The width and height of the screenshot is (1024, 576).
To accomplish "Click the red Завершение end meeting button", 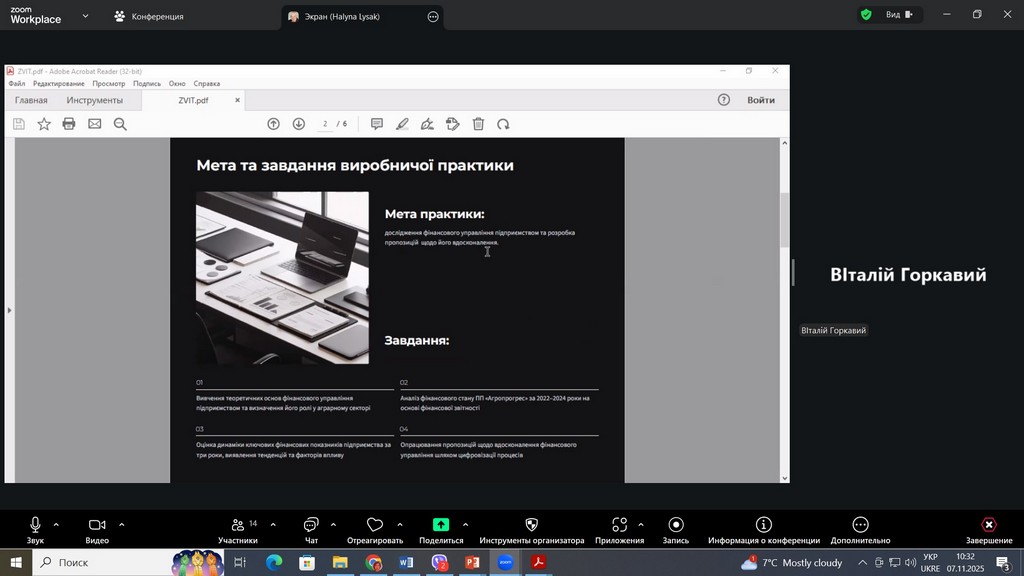I will [x=988, y=525].
